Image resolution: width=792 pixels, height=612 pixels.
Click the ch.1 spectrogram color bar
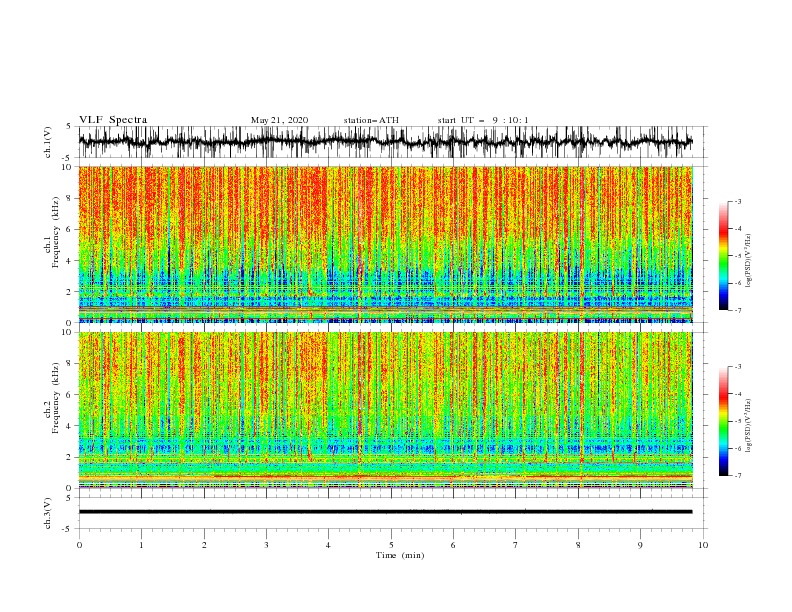coord(723,256)
